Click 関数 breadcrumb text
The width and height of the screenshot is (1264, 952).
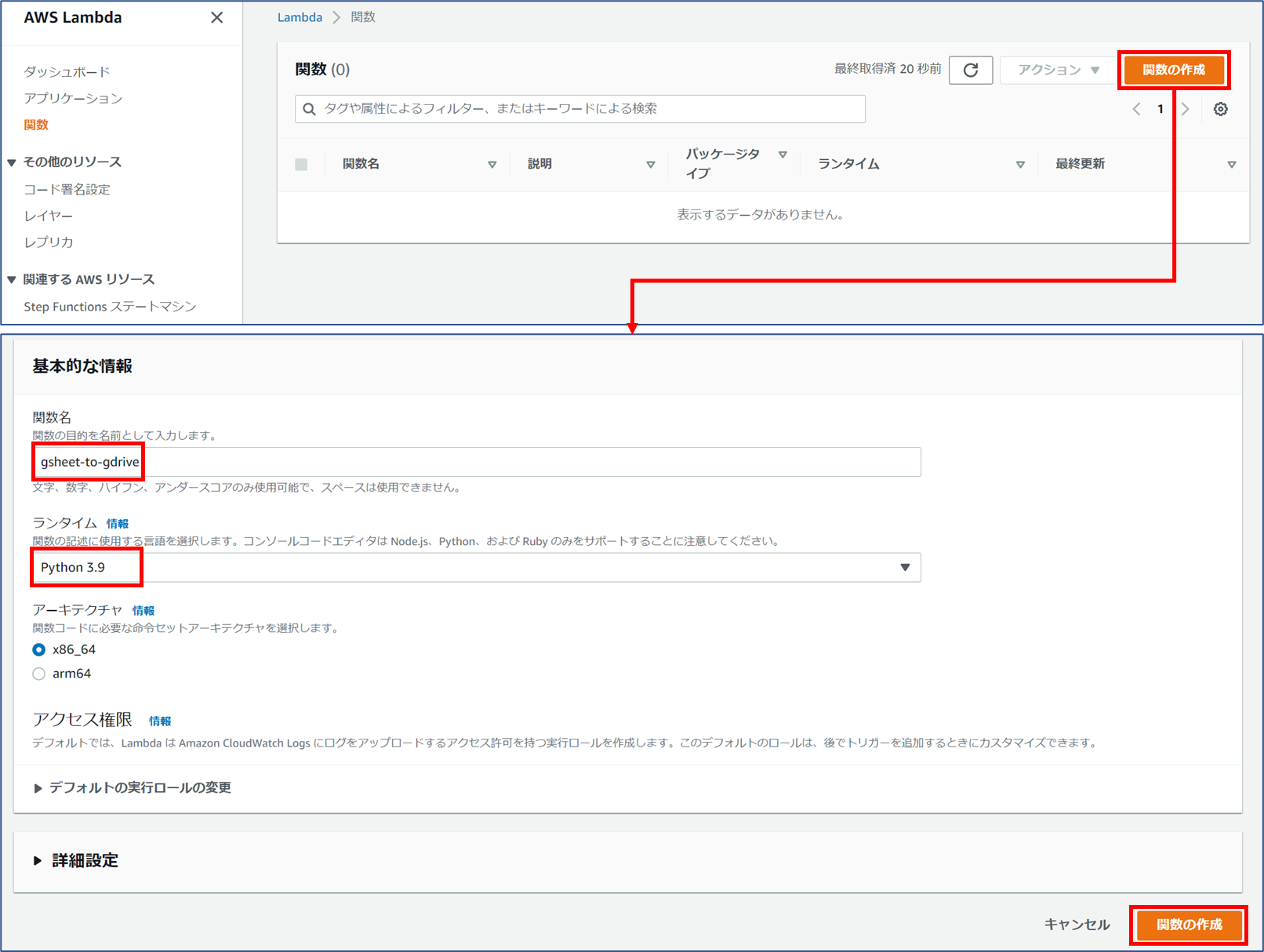coord(363,17)
